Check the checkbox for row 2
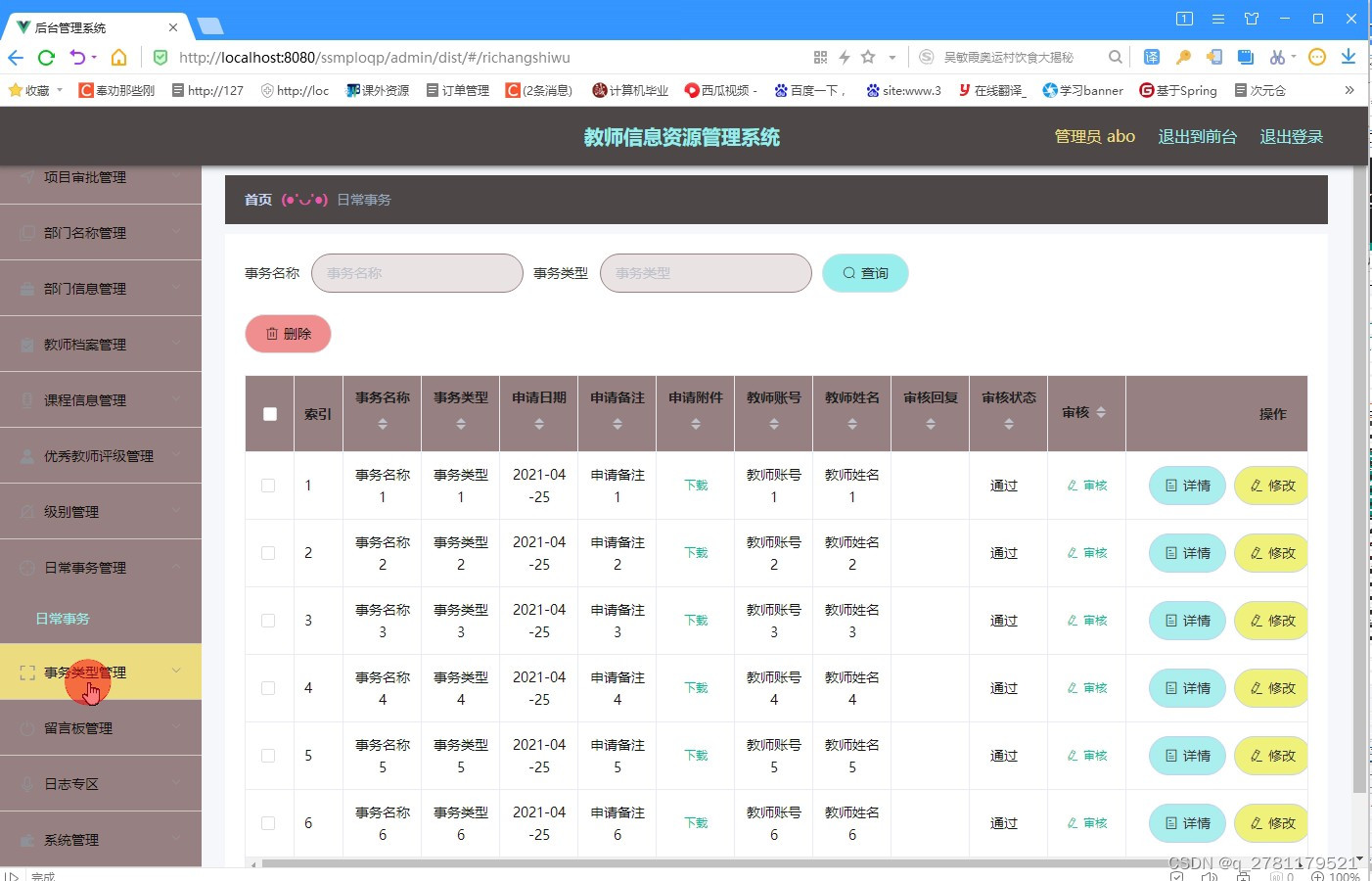The image size is (1372, 881). (x=268, y=553)
